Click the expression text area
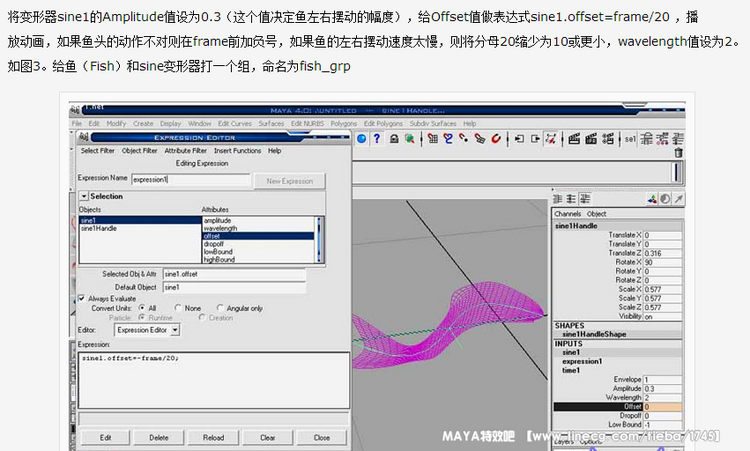The width and height of the screenshot is (750, 451). pyautogui.click(x=214, y=381)
